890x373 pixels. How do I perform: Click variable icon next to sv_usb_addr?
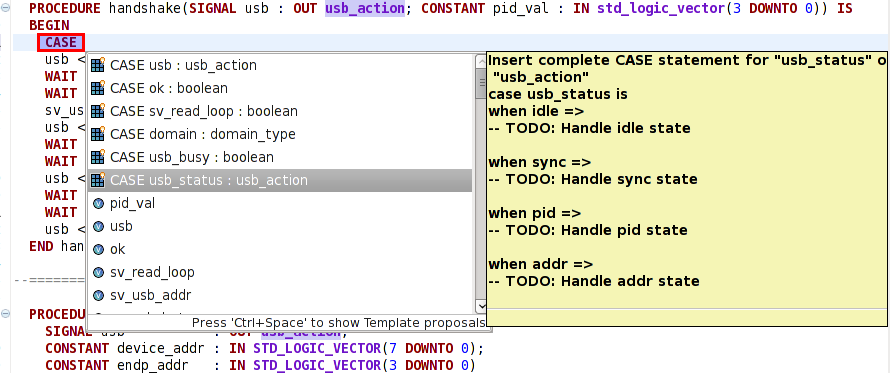(x=98, y=295)
